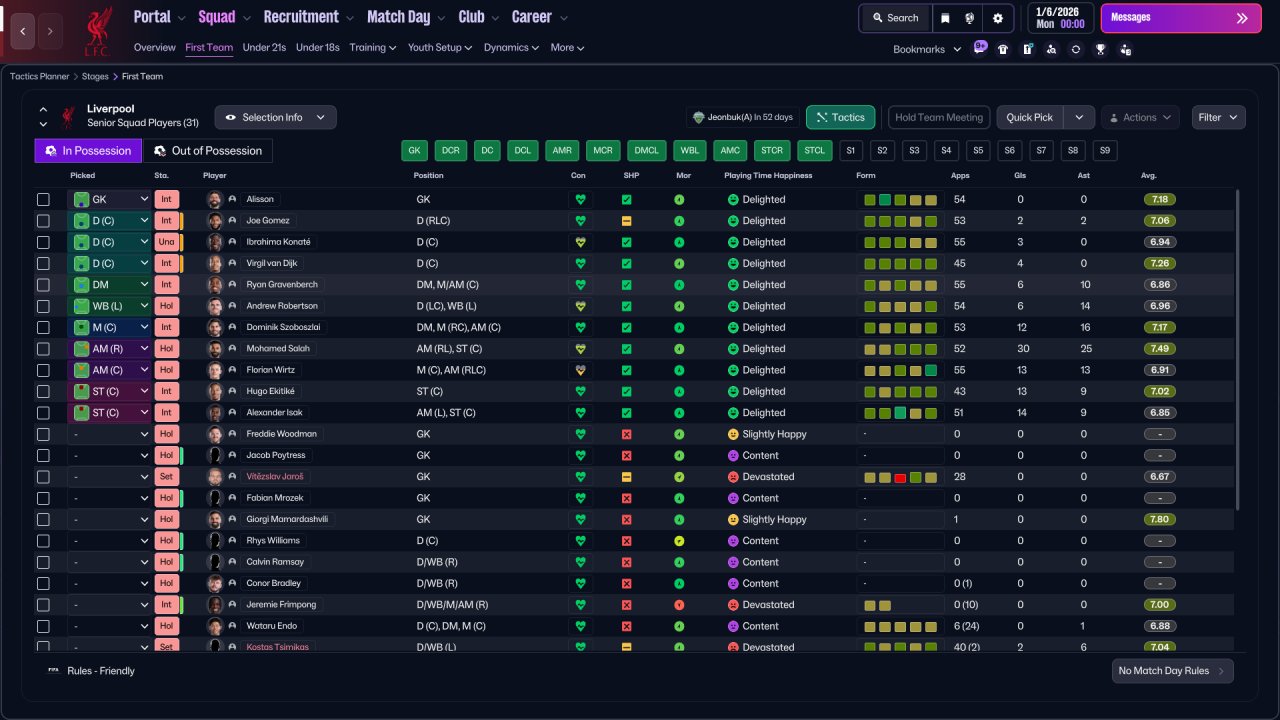Click the Liverpool LFC crest in header

[98, 29]
